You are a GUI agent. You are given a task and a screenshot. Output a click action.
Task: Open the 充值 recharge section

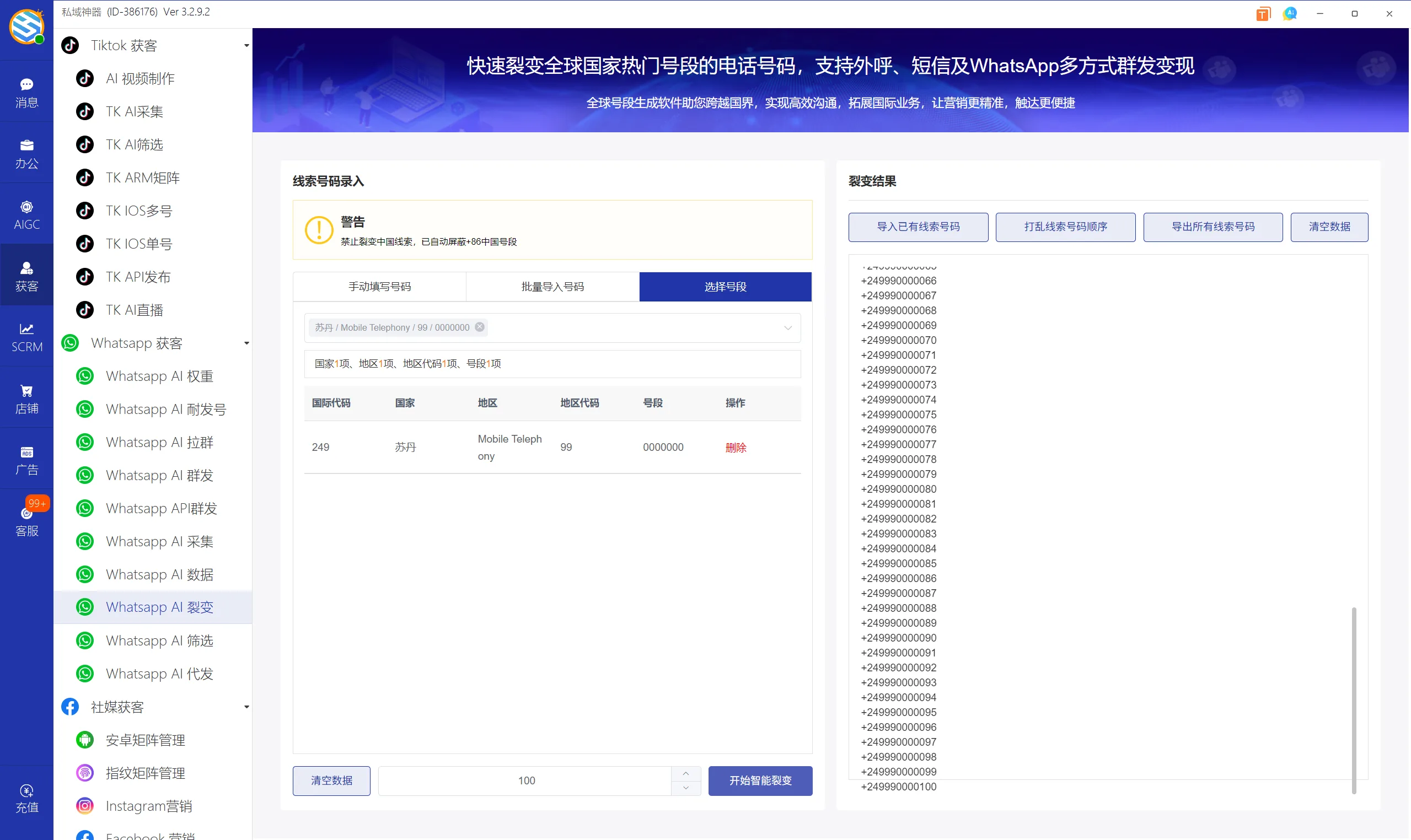(x=26, y=798)
